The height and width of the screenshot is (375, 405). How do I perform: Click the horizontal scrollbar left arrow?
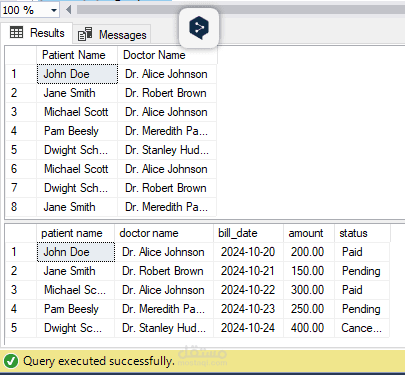pyautogui.click(x=68, y=10)
